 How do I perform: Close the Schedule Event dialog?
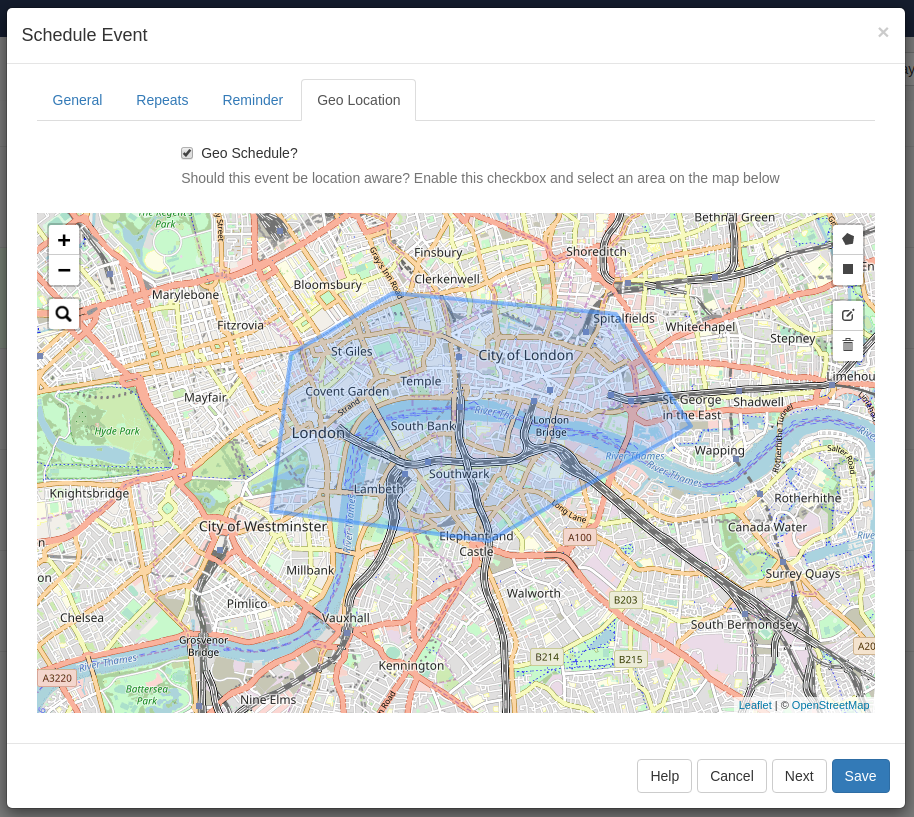point(883,33)
